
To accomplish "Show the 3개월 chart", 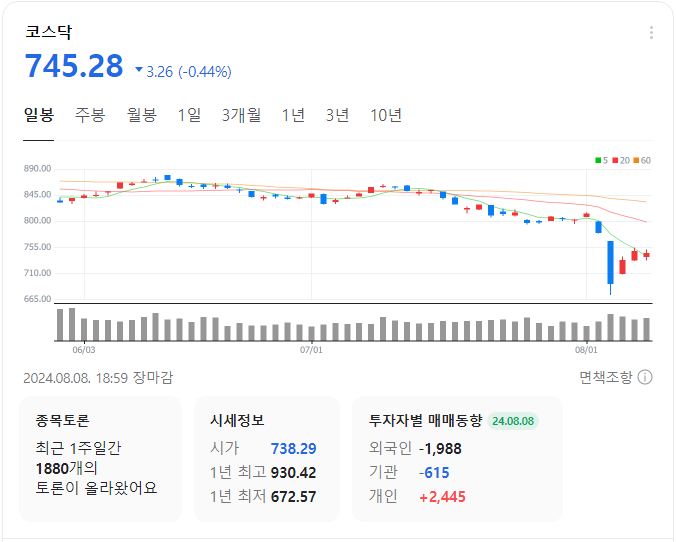I will tap(241, 116).
